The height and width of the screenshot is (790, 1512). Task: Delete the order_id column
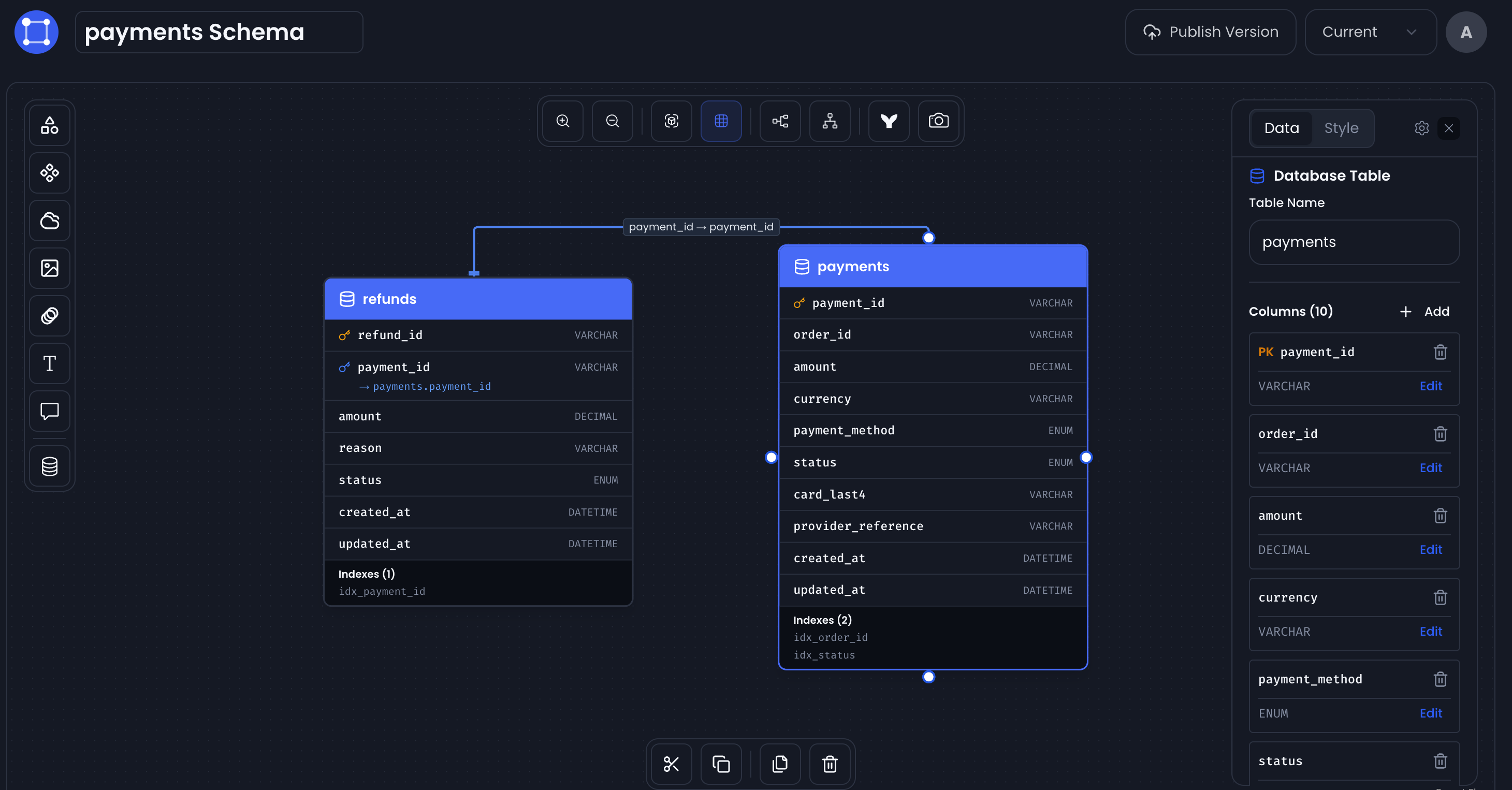coord(1441,434)
